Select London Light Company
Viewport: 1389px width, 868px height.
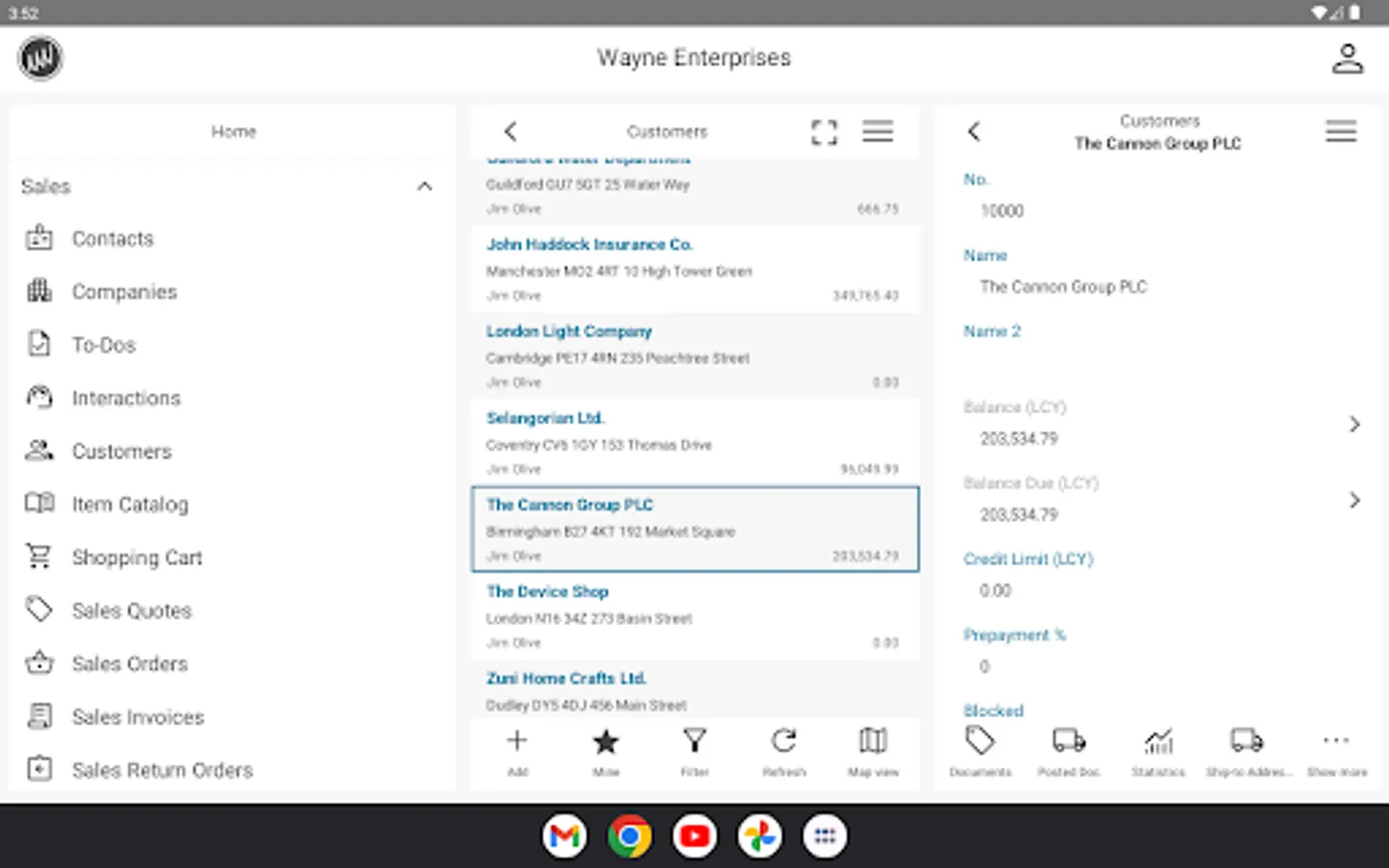pos(694,356)
